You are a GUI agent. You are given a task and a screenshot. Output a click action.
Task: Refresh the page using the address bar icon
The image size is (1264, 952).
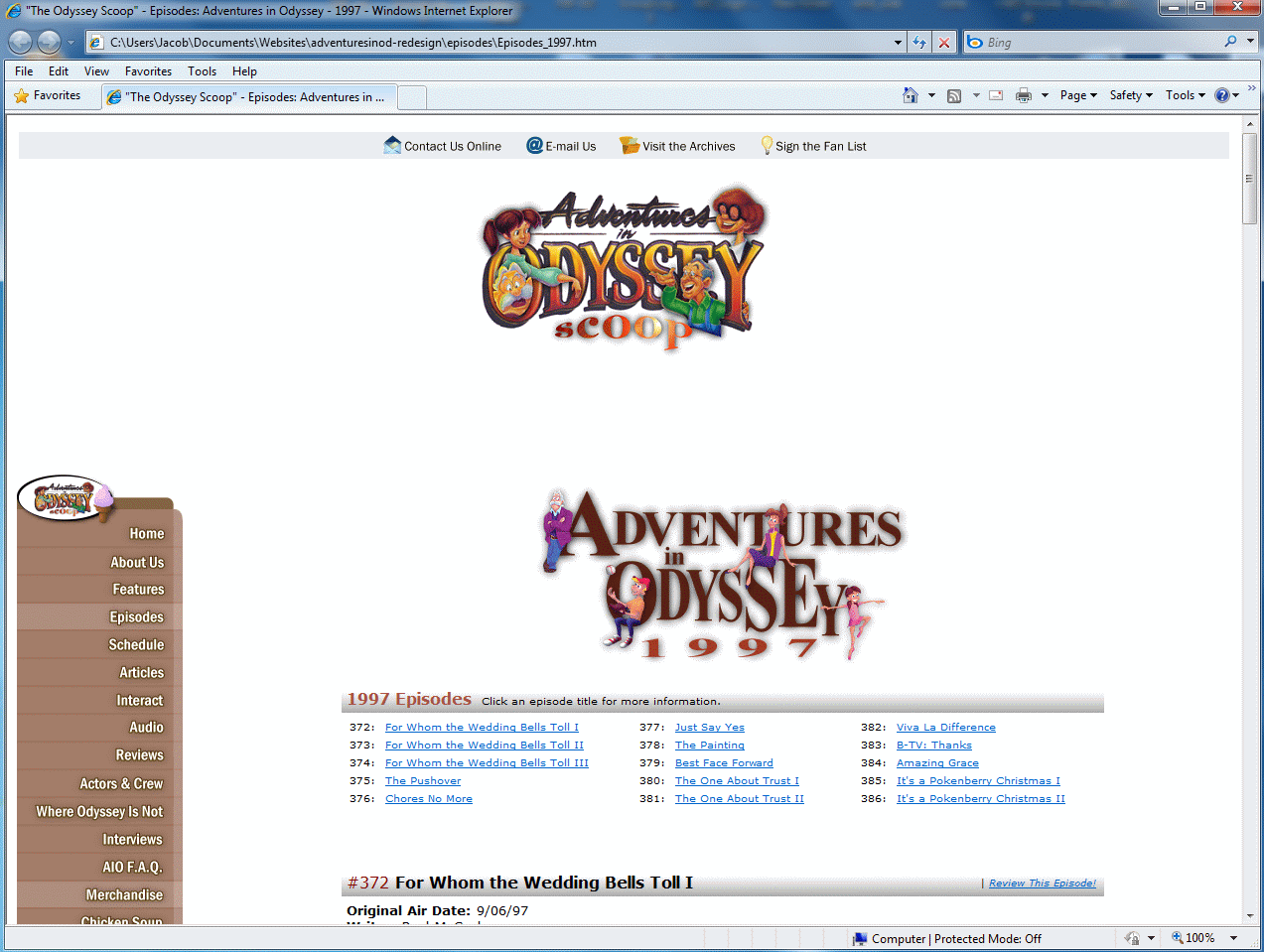(x=919, y=43)
